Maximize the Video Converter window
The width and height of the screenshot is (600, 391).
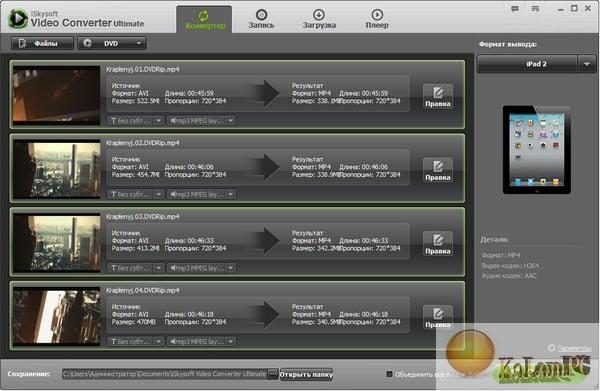click(x=574, y=8)
